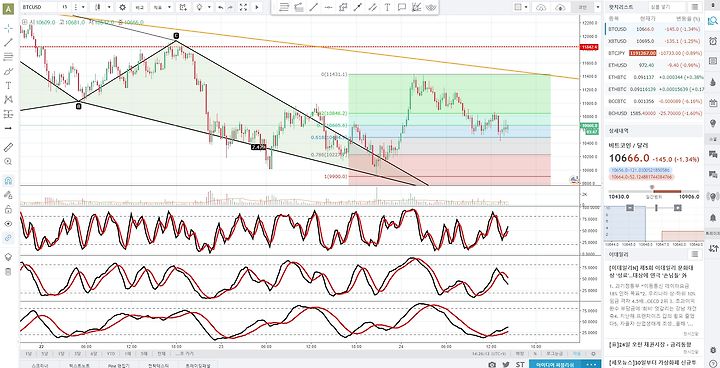Open the indicator templates icon
Screen dimensions: 720x368
[x=183, y=7]
